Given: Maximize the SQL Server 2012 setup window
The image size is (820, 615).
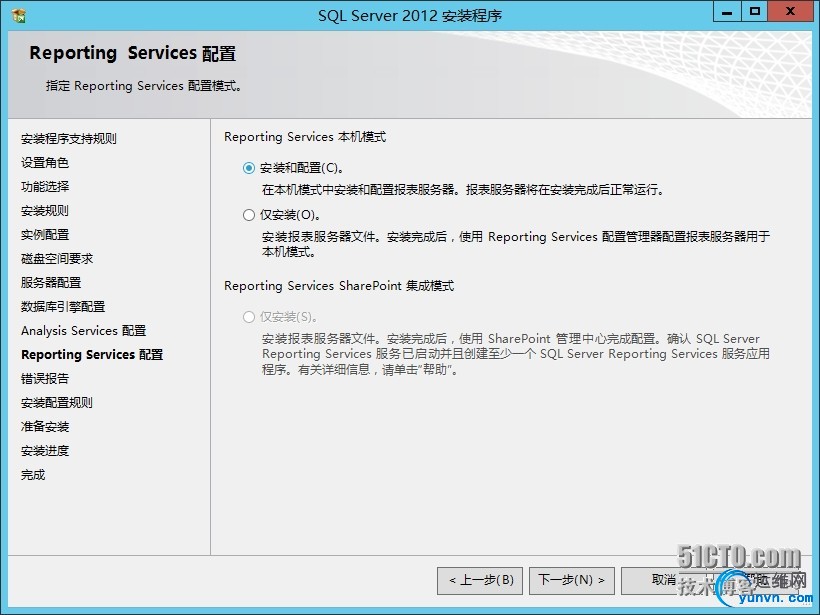Looking at the screenshot, I should pyautogui.click(x=755, y=12).
